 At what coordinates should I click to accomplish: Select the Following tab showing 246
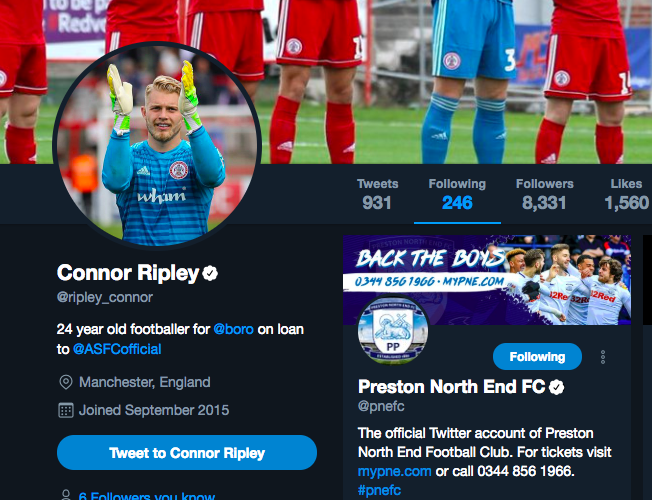coord(457,194)
